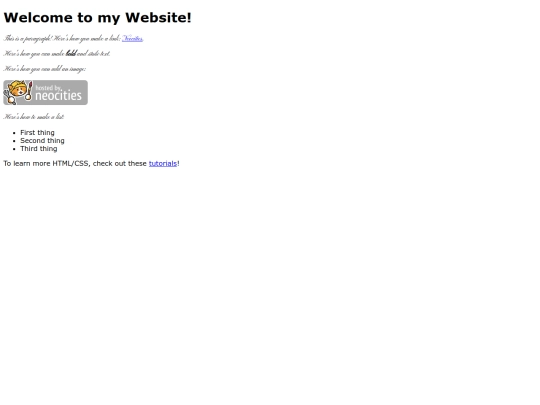Select the 'Third thing' list item
540x405 pixels.
pos(39,149)
